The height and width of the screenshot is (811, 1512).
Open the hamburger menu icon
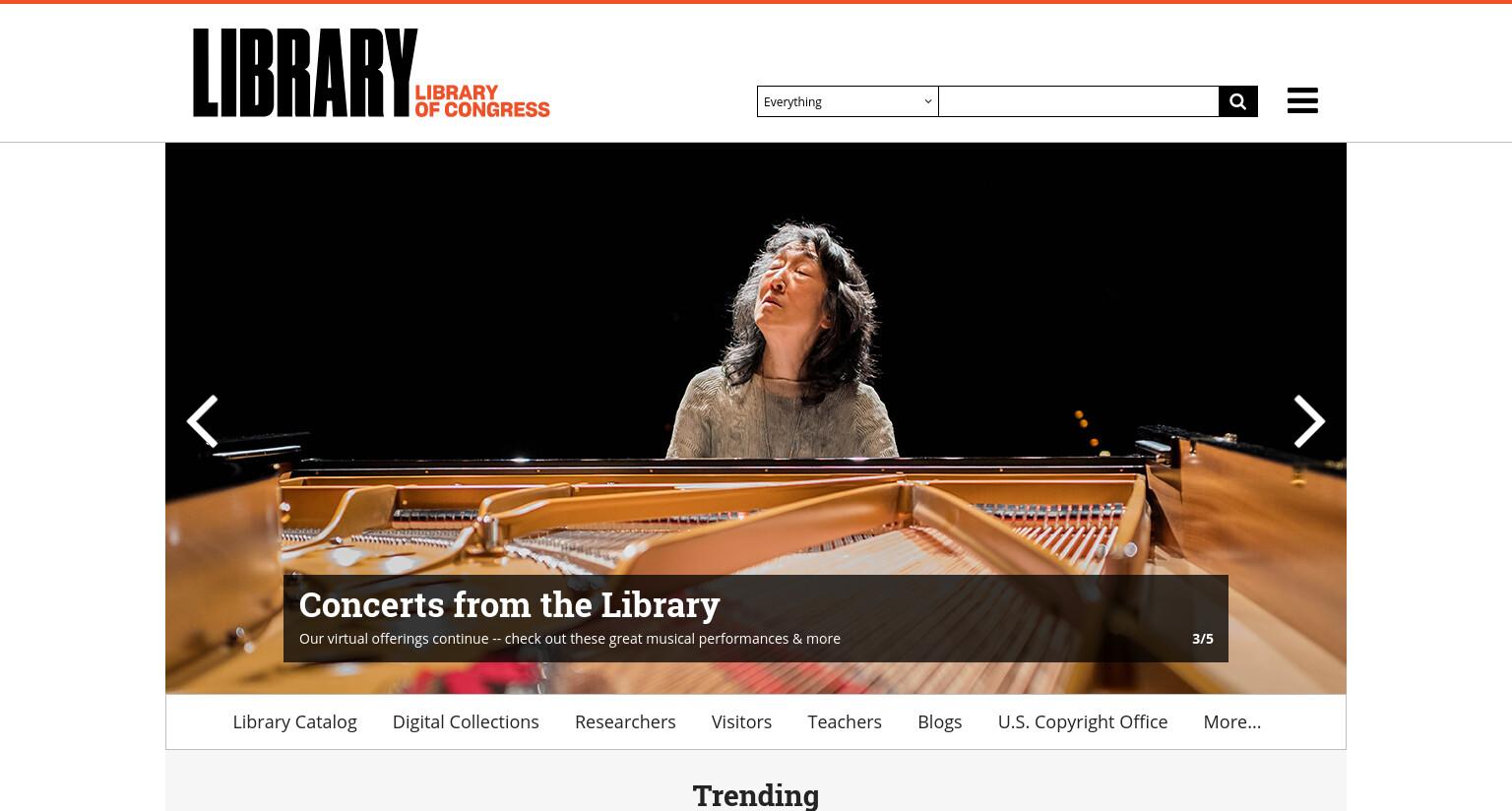(x=1302, y=100)
